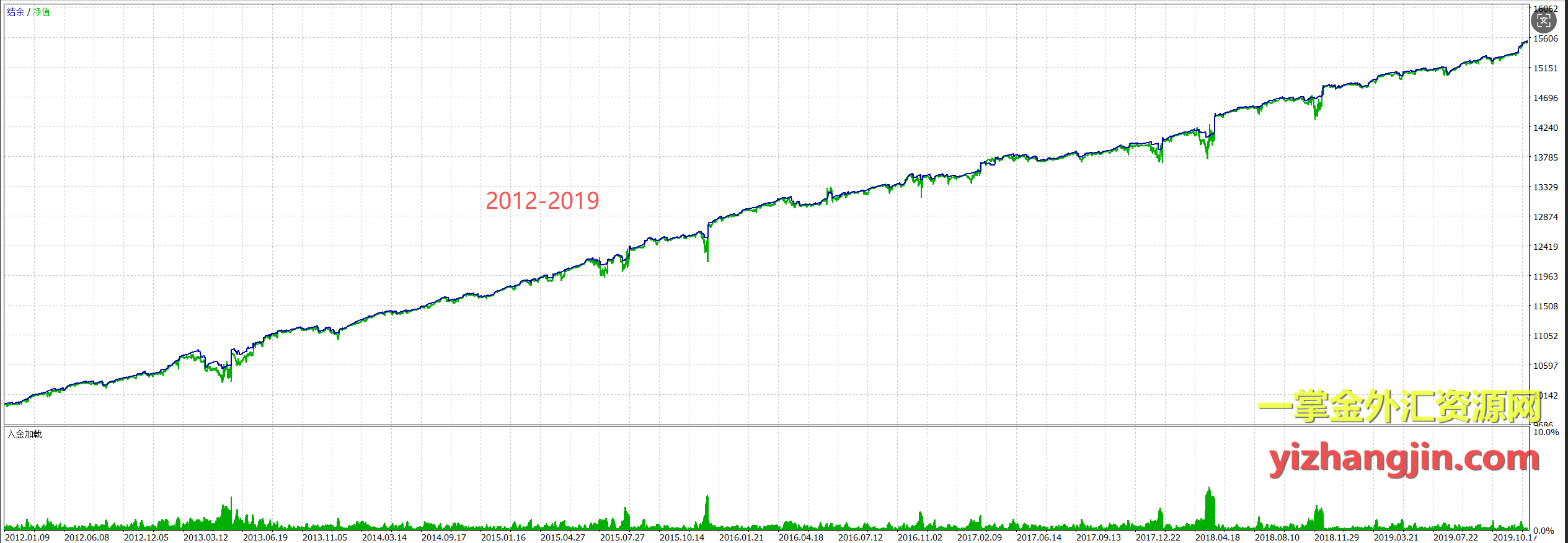Click the blue 结余 balance legend label

coord(16,12)
